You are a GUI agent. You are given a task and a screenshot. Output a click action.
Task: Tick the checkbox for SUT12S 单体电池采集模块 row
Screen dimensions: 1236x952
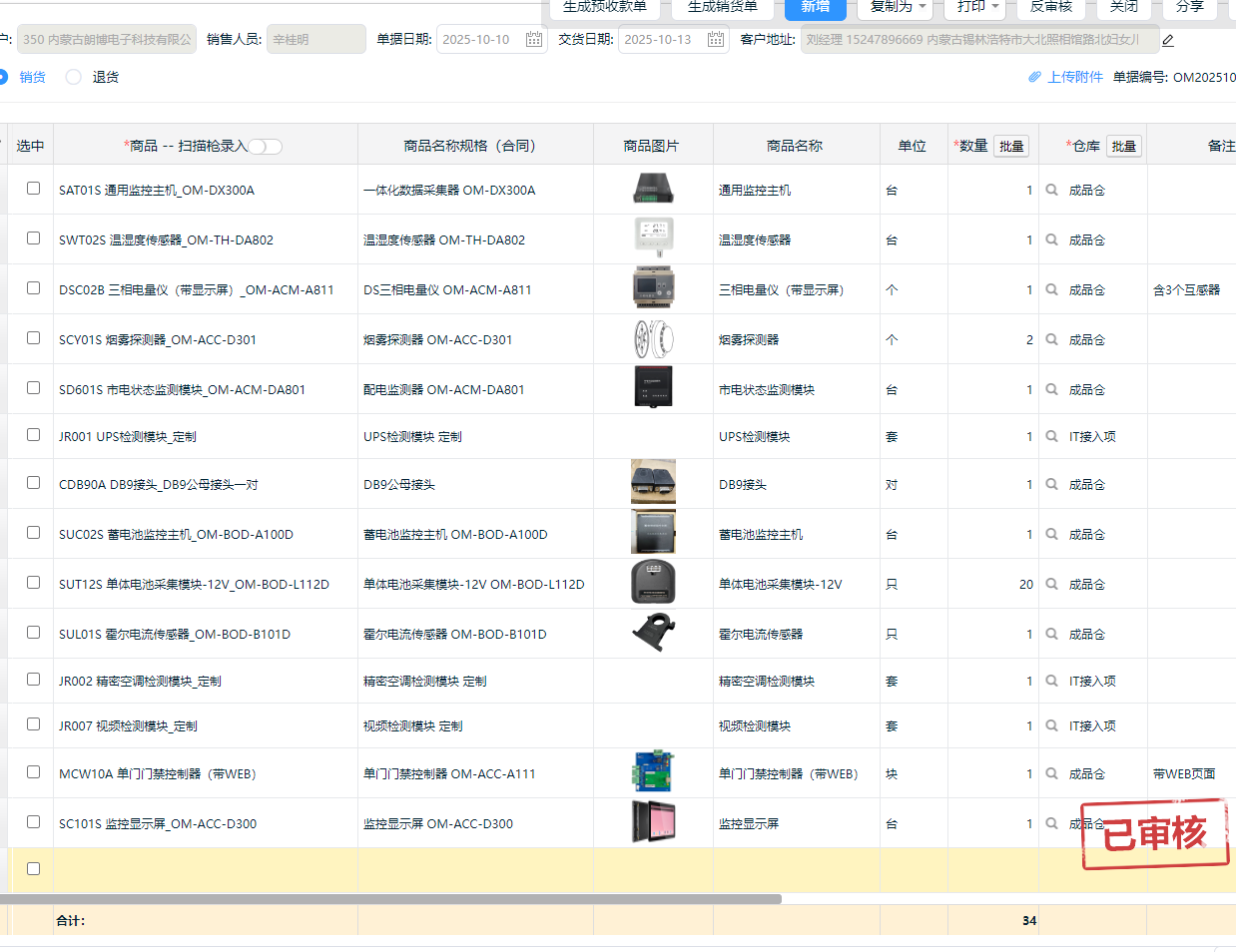pyautogui.click(x=33, y=583)
